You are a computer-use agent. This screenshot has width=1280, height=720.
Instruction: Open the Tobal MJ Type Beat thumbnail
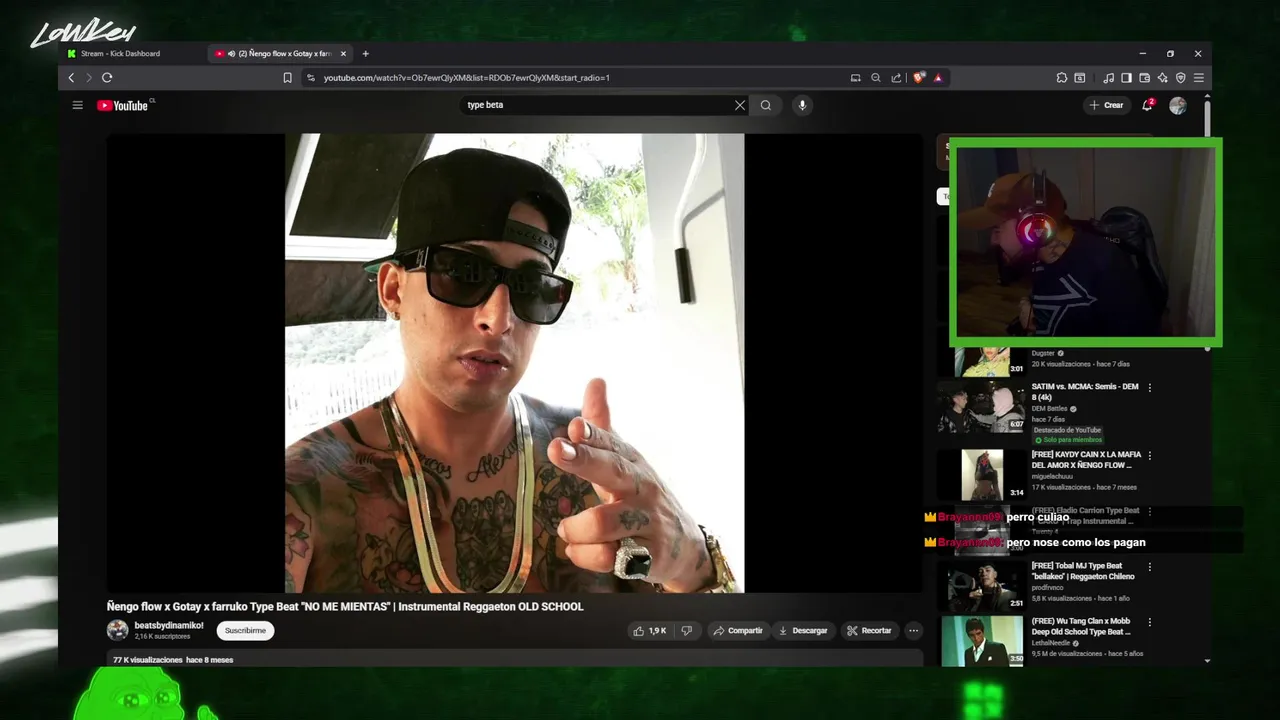pyautogui.click(x=981, y=586)
